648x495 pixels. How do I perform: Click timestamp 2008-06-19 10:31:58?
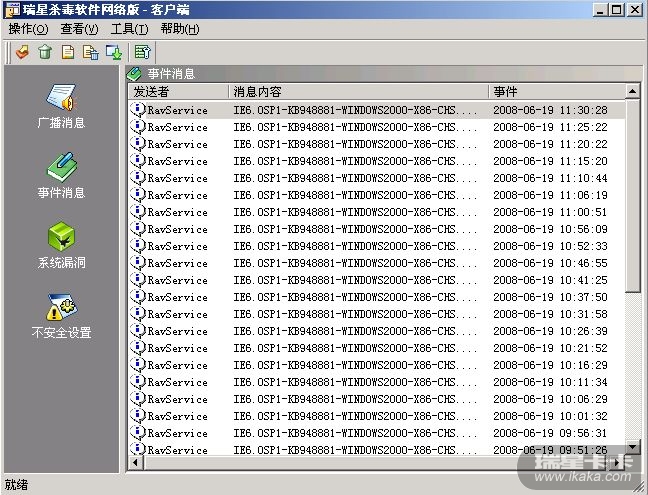click(x=550, y=314)
